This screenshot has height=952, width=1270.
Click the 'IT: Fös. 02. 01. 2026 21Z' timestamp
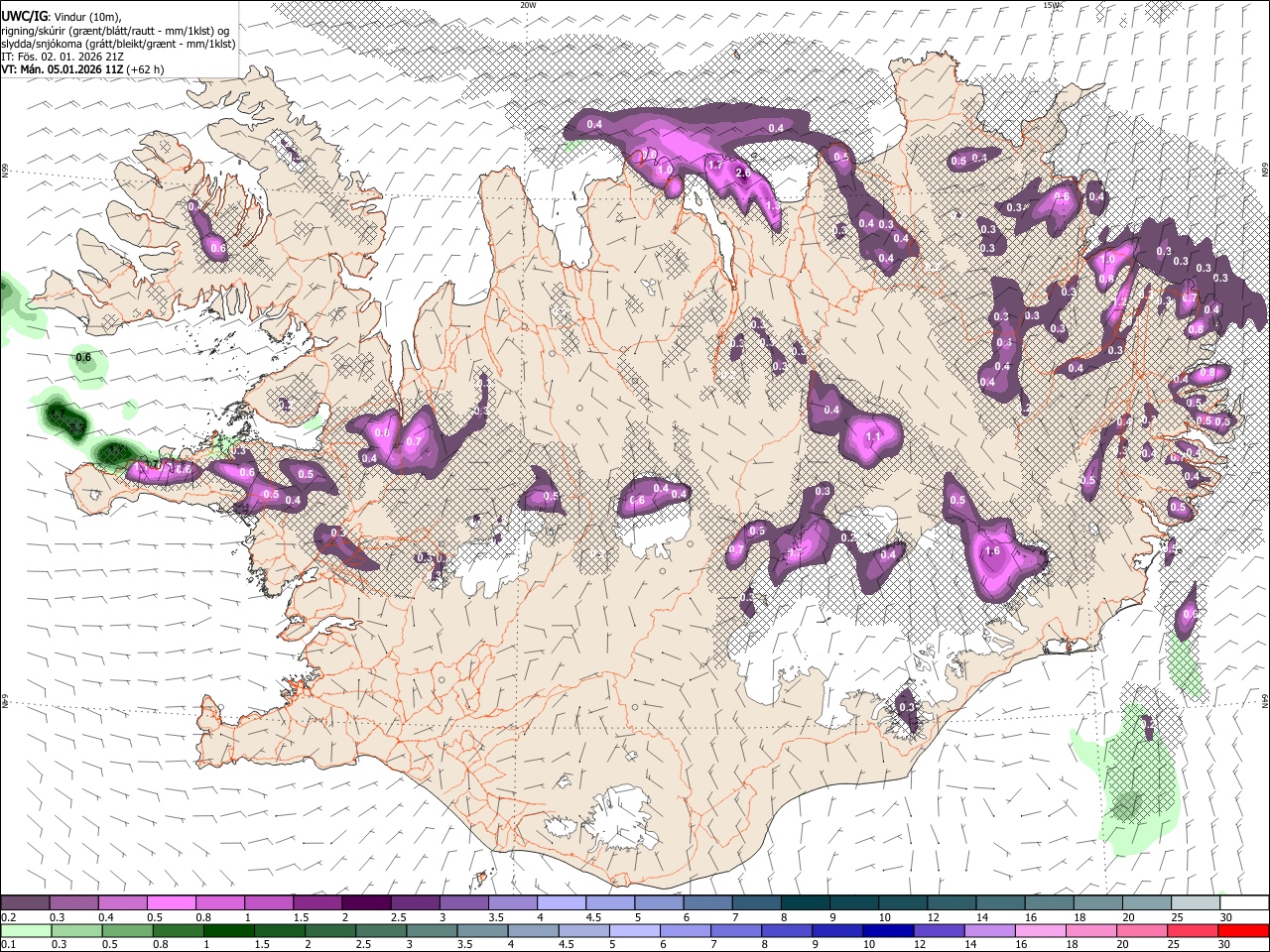coord(63,57)
